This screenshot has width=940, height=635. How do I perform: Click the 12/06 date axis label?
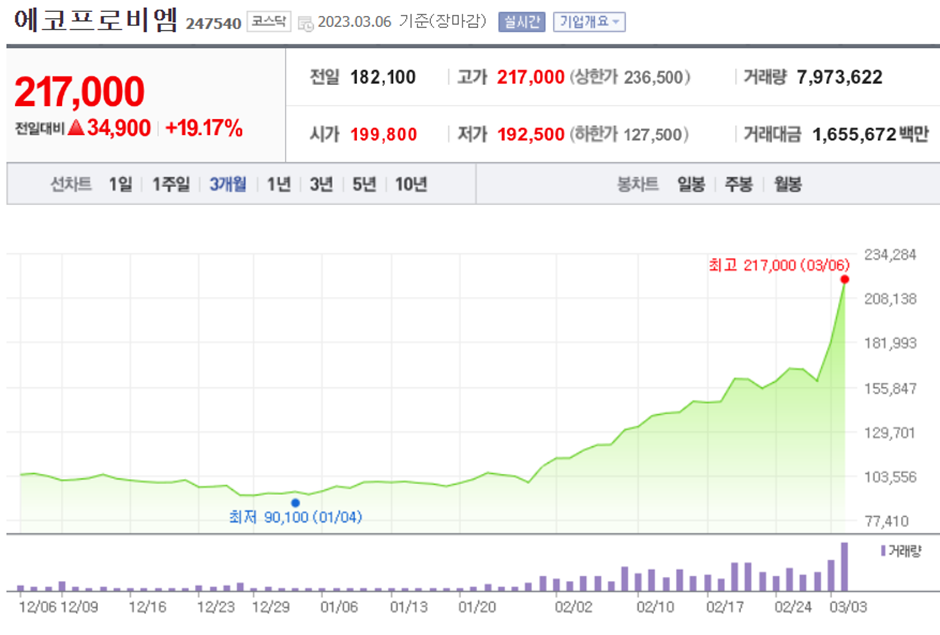coord(37,607)
